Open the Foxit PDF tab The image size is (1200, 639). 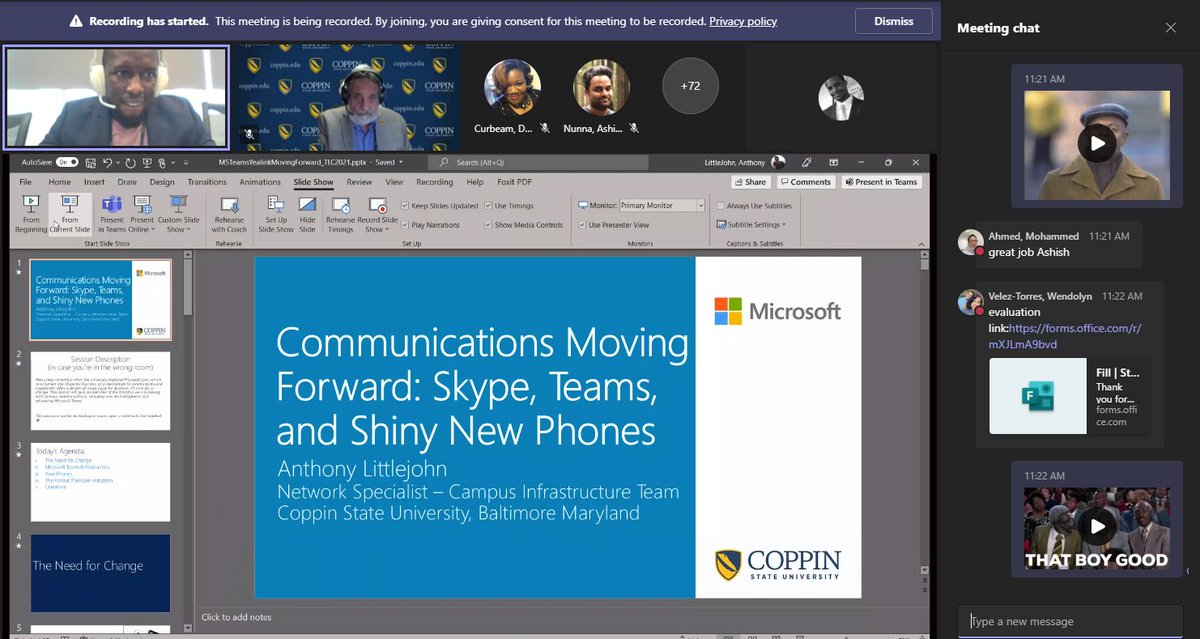coord(516,182)
